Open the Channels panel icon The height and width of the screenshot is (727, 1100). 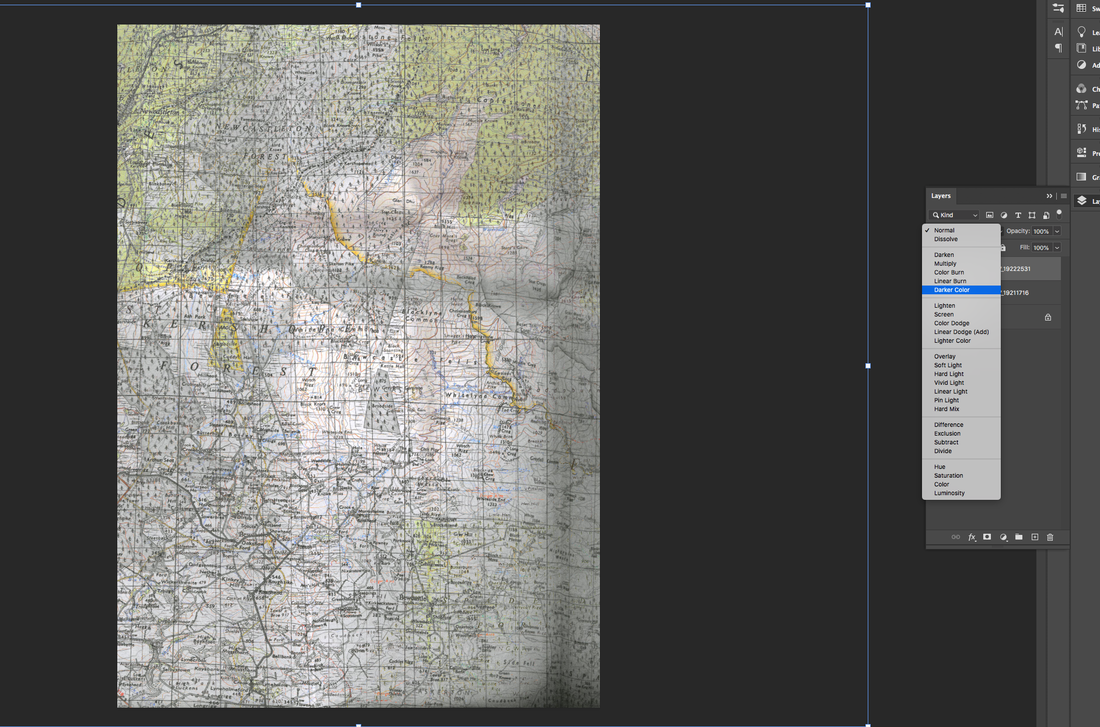click(1081, 88)
